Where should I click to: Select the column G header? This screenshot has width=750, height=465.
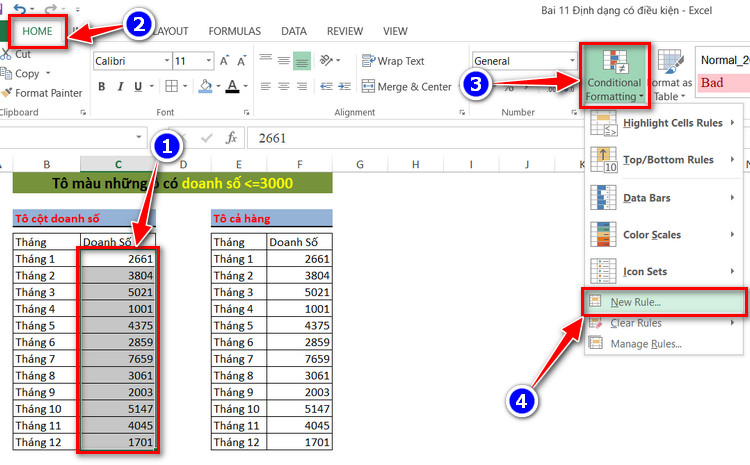click(360, 164)
